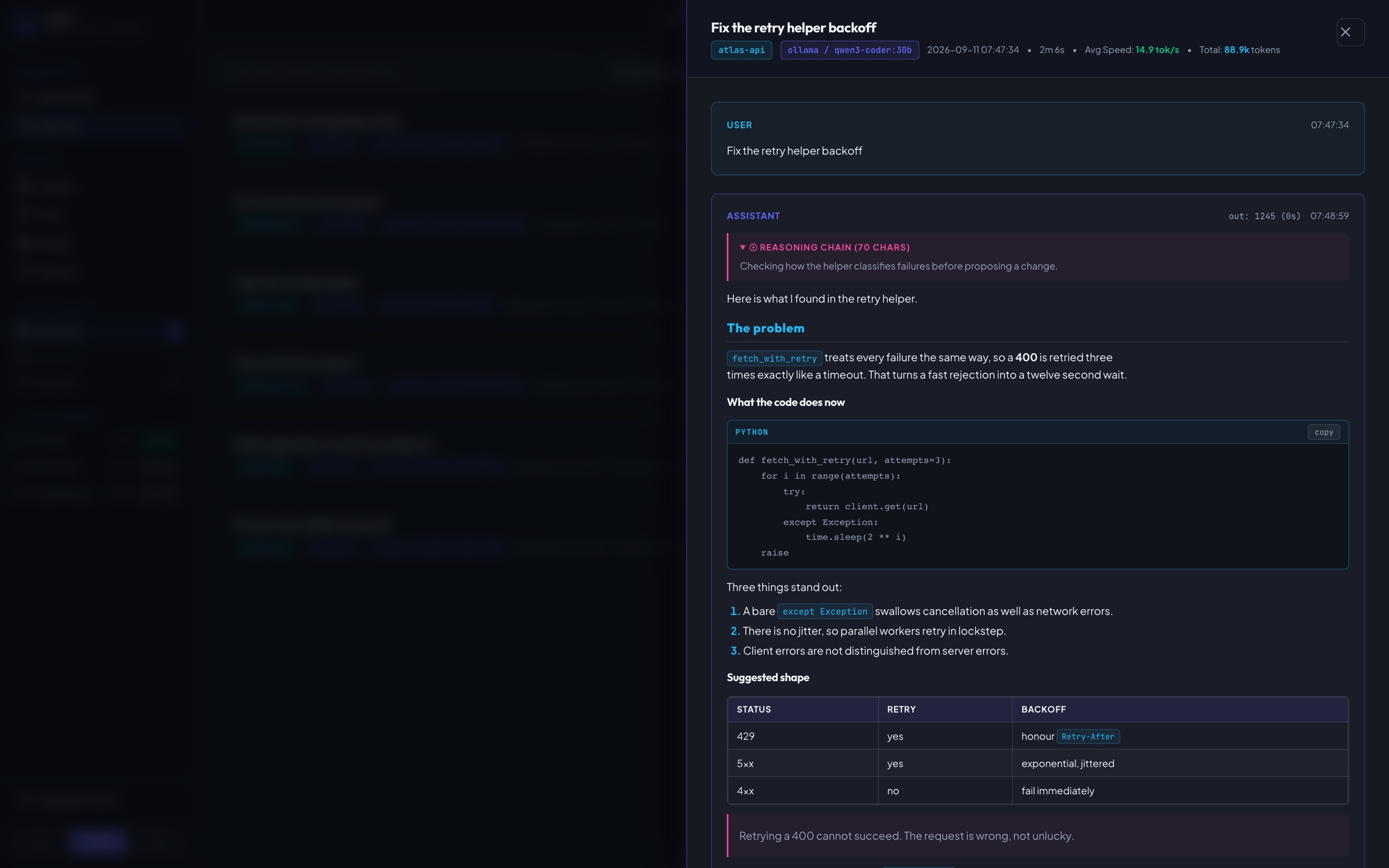Click the brain icon beside Reasoning Chain
The width and height of the screenshot is (1389, 868).
click(x=753, y=247)
